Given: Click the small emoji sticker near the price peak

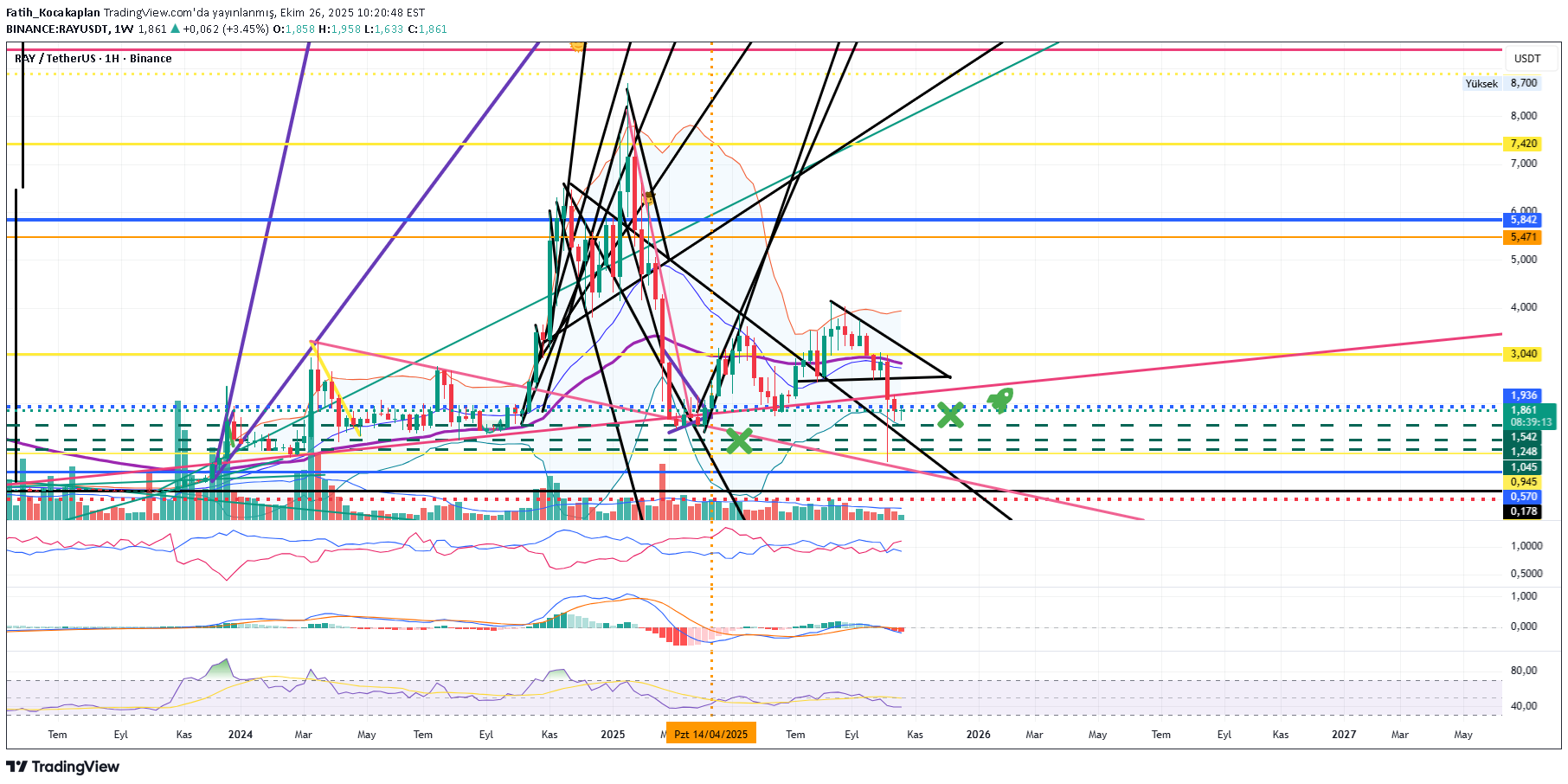Looking at the screenshot, I should coord(647,198).
